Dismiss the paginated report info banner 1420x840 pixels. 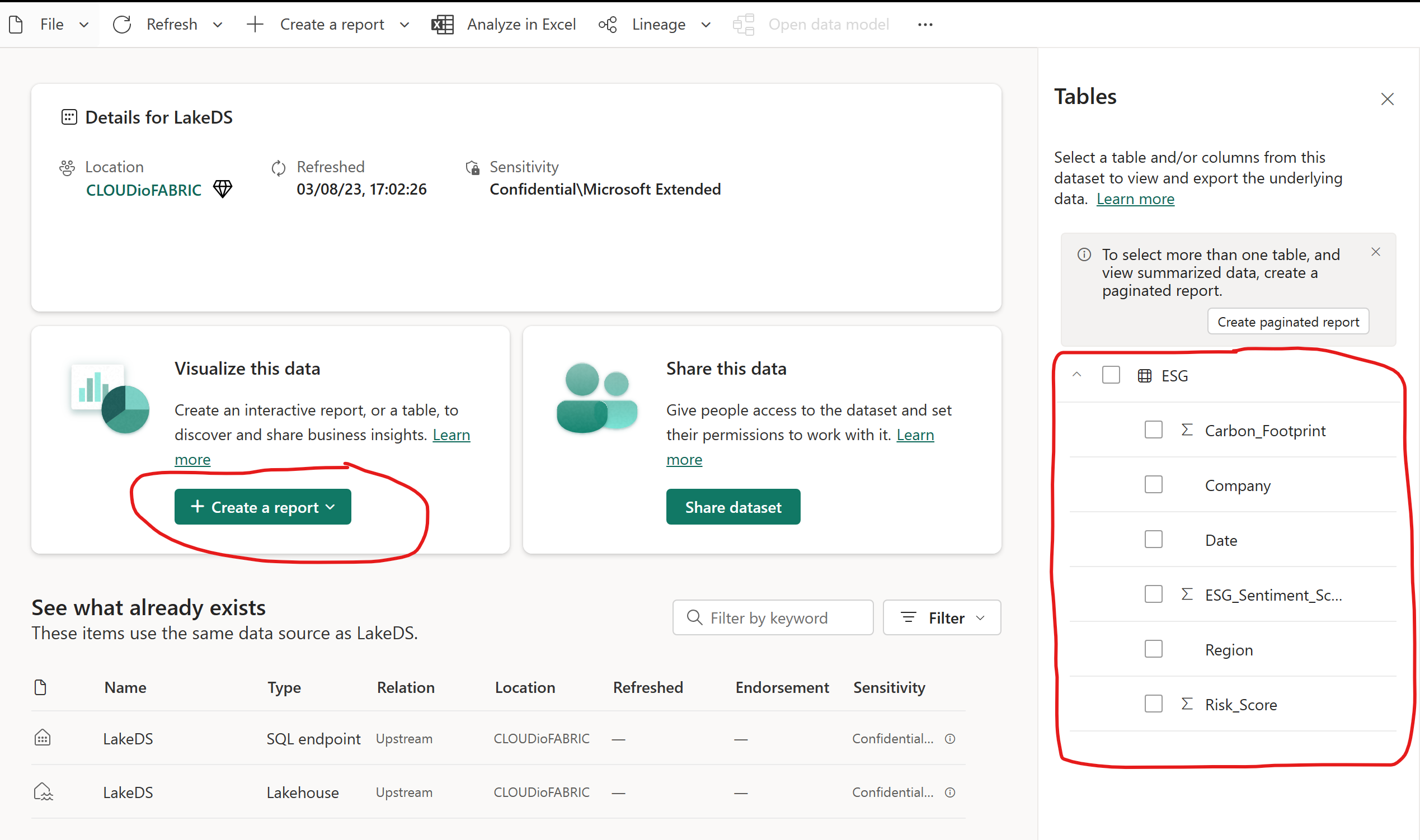(x=1376, y=252)
